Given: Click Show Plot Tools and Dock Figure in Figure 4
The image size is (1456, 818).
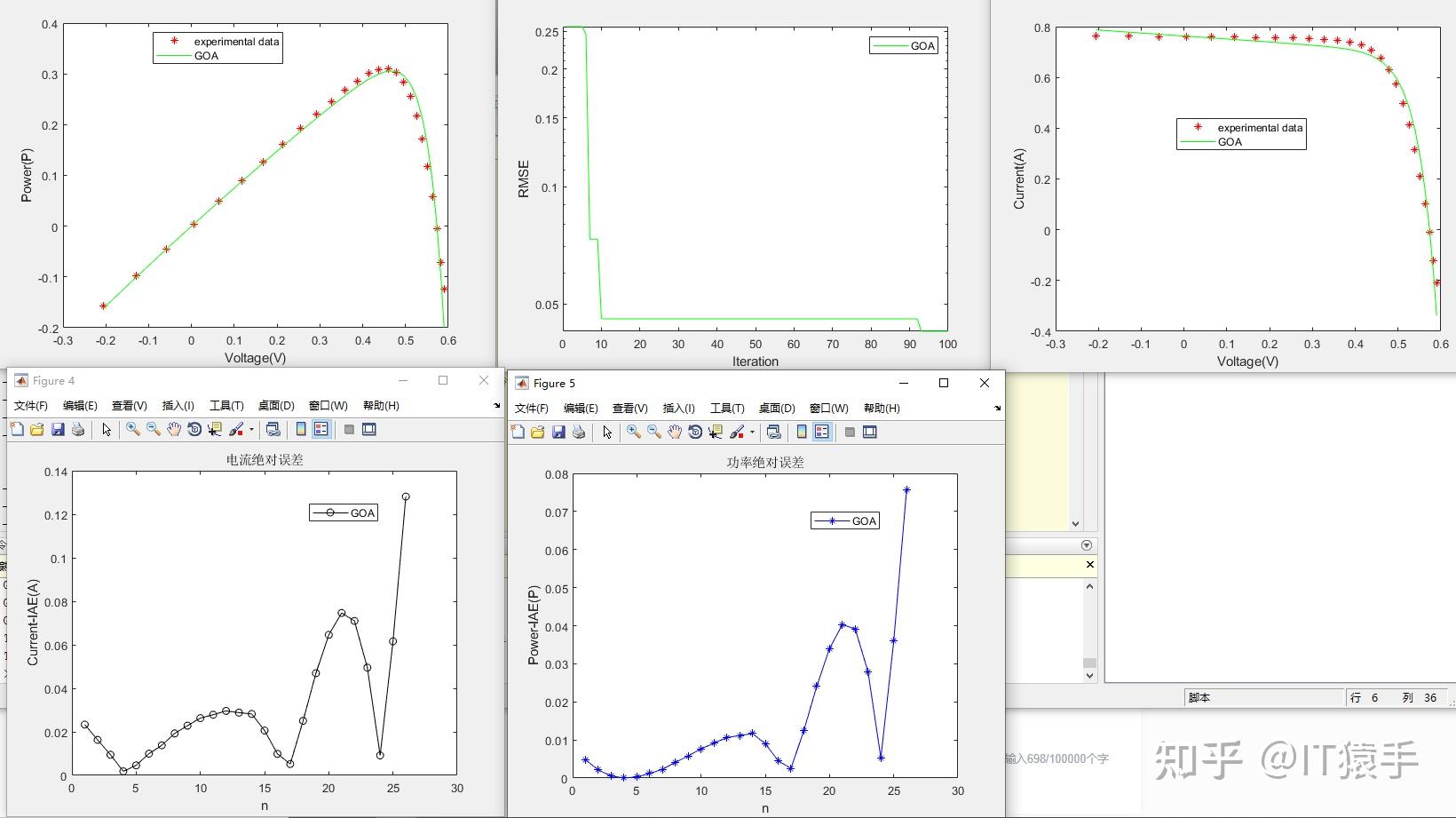Looking at the screenshot, I should 368,429.
